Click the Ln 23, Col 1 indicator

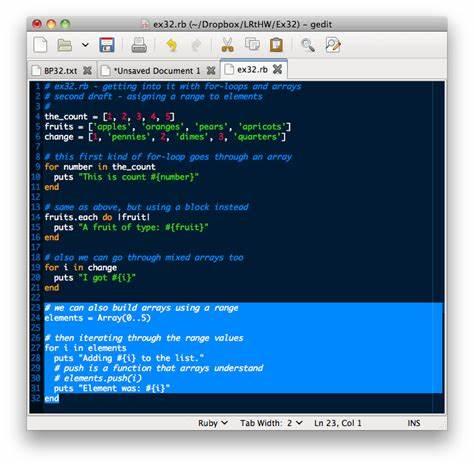coord(337,423)
